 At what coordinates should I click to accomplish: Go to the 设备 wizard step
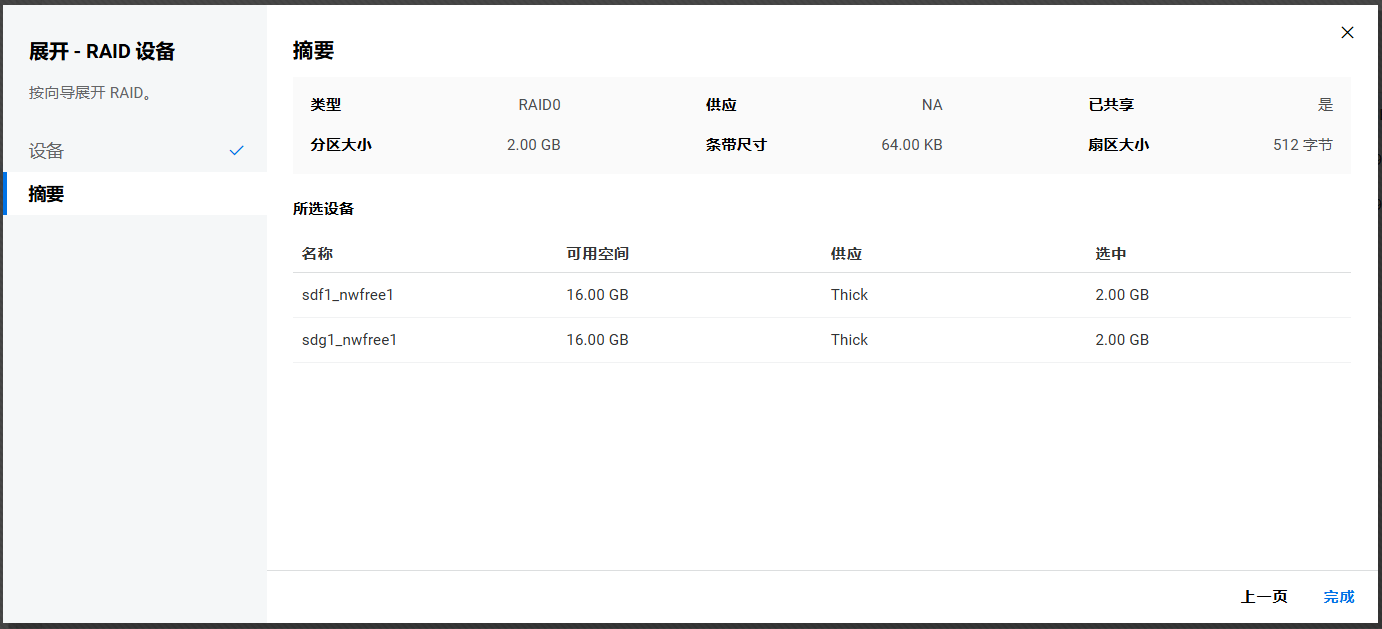click(x=46, y=151)
